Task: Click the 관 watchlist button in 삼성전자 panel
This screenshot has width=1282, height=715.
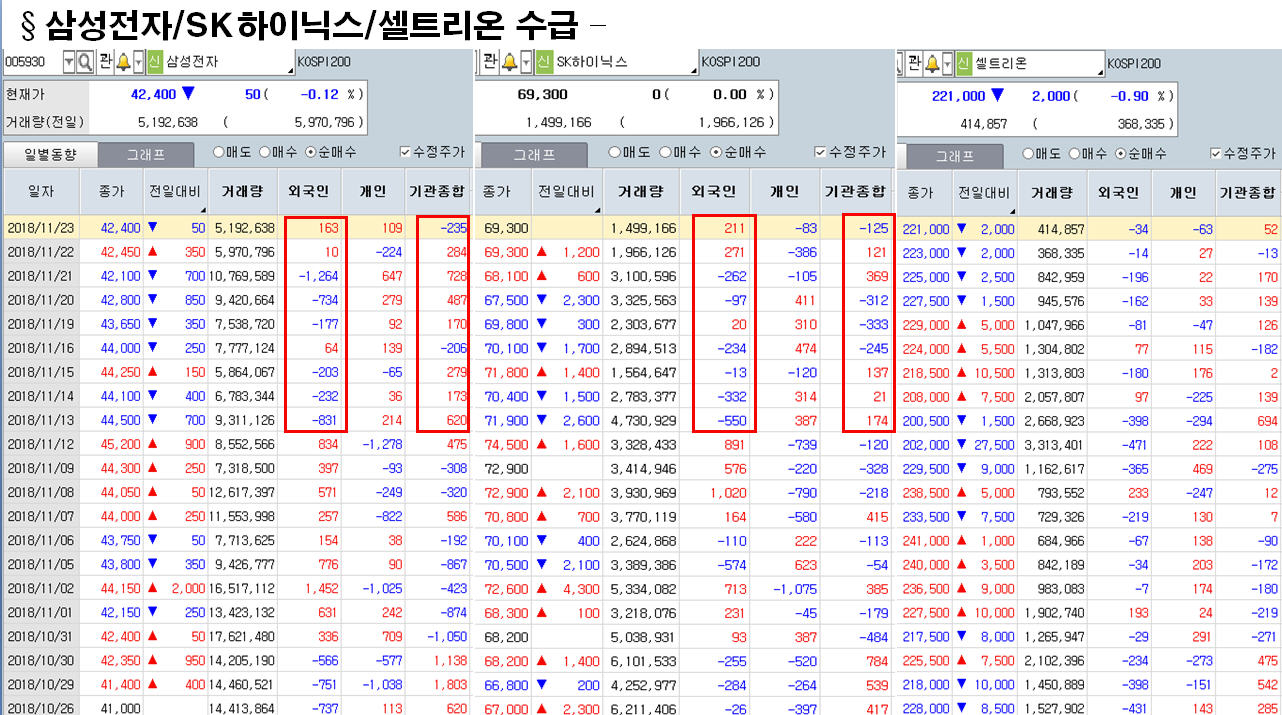Action: click(106, 62)
